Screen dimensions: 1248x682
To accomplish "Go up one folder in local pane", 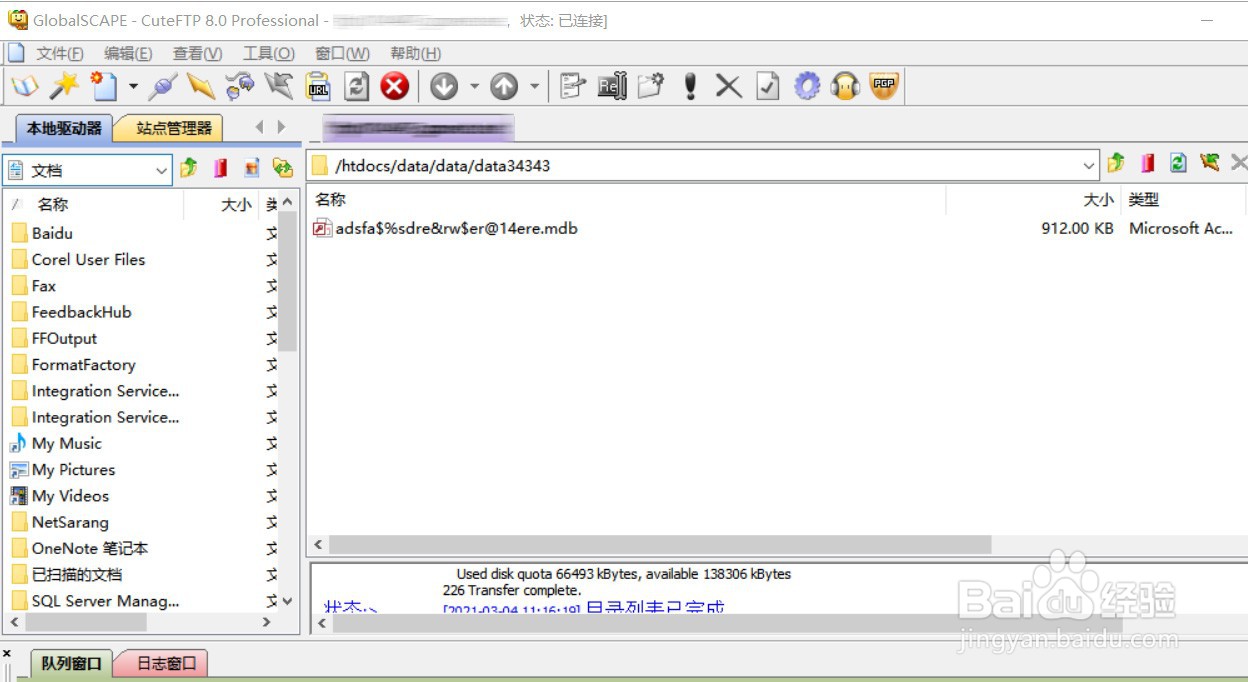I will (x=189, y=168).
